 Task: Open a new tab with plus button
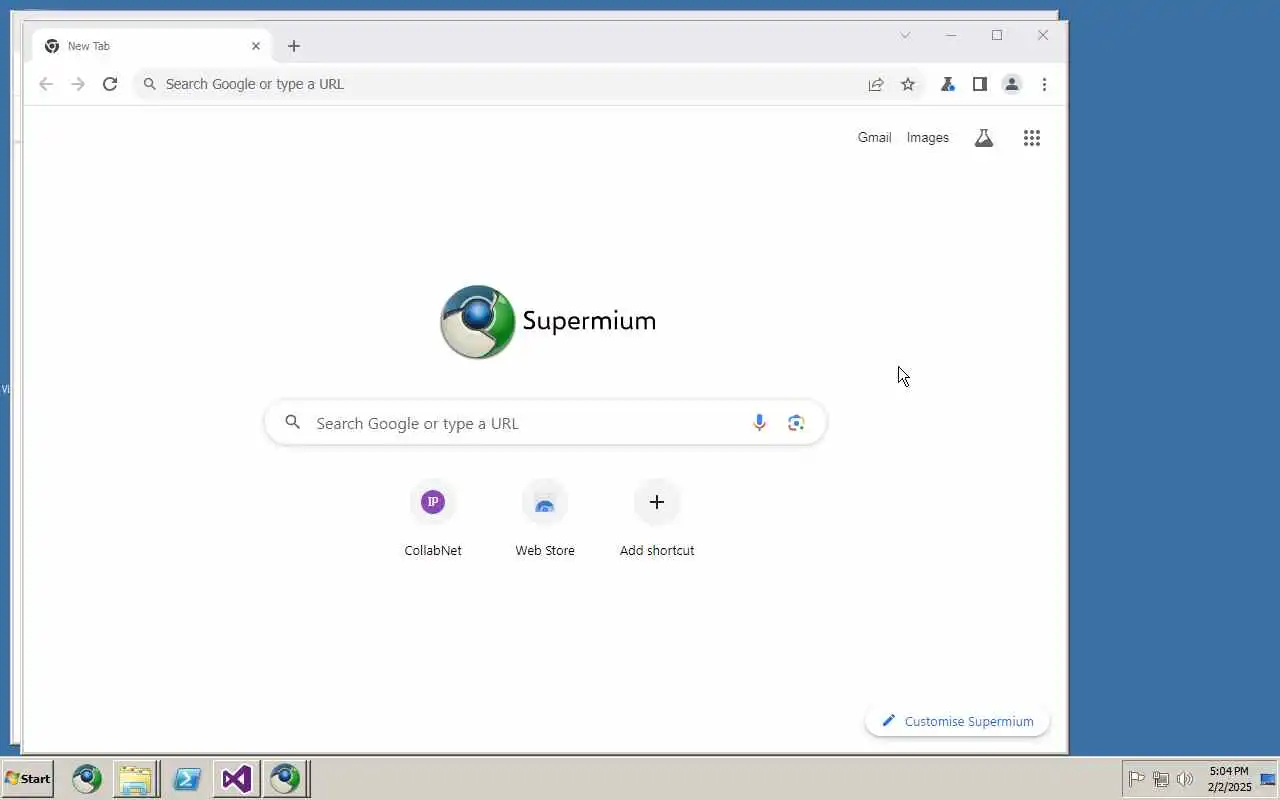click(294, 46)
